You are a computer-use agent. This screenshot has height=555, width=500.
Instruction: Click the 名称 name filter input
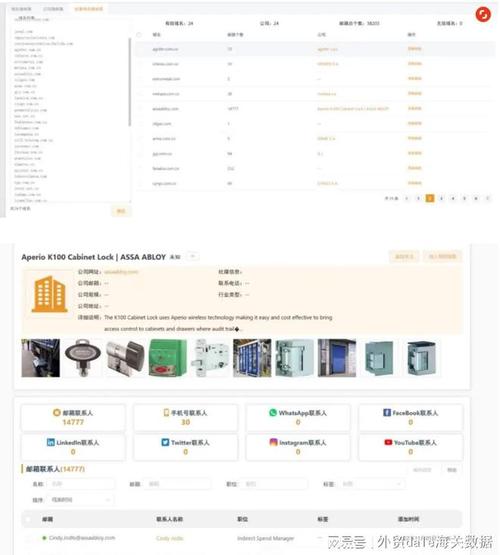point(82,484)
